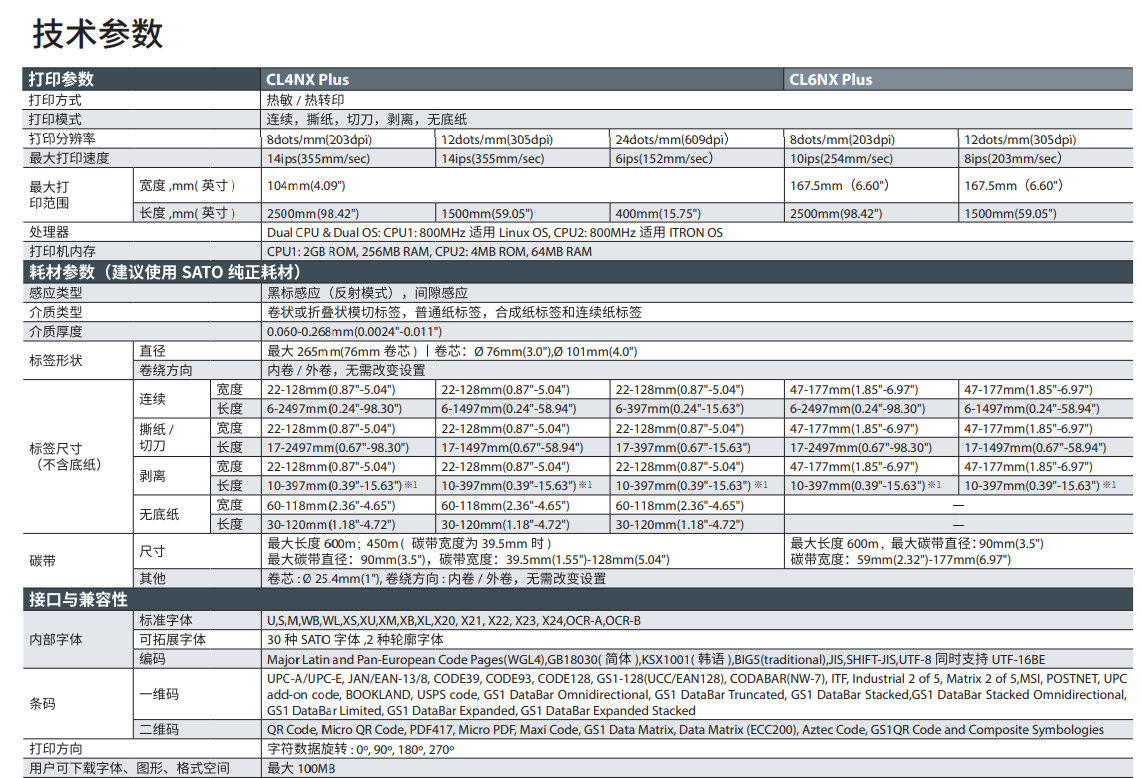Click the 介质厚度 row label
Screen dimensions: 1142x778
click(x=55, y=331)
